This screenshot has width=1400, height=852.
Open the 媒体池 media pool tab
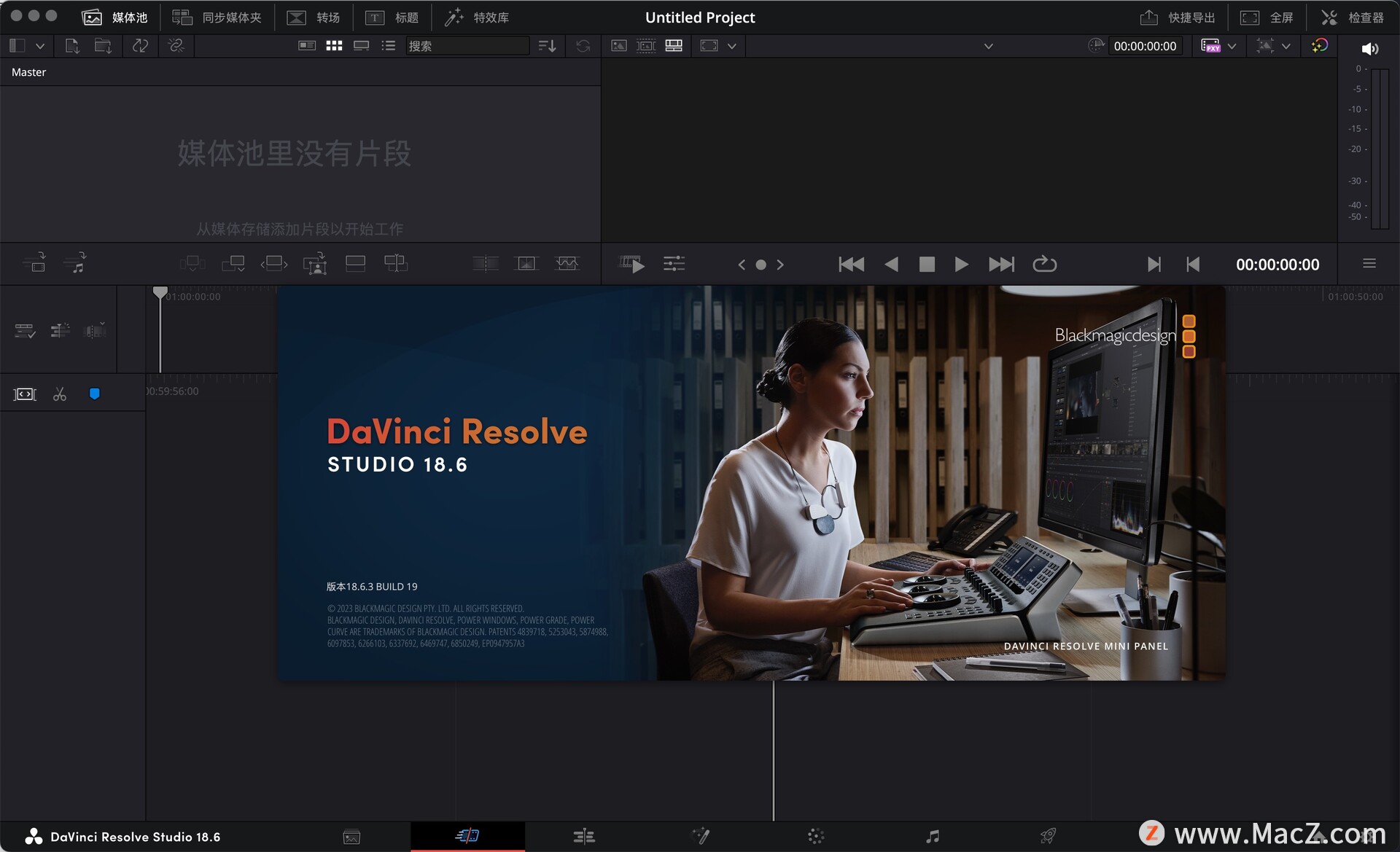pos(114,17)
